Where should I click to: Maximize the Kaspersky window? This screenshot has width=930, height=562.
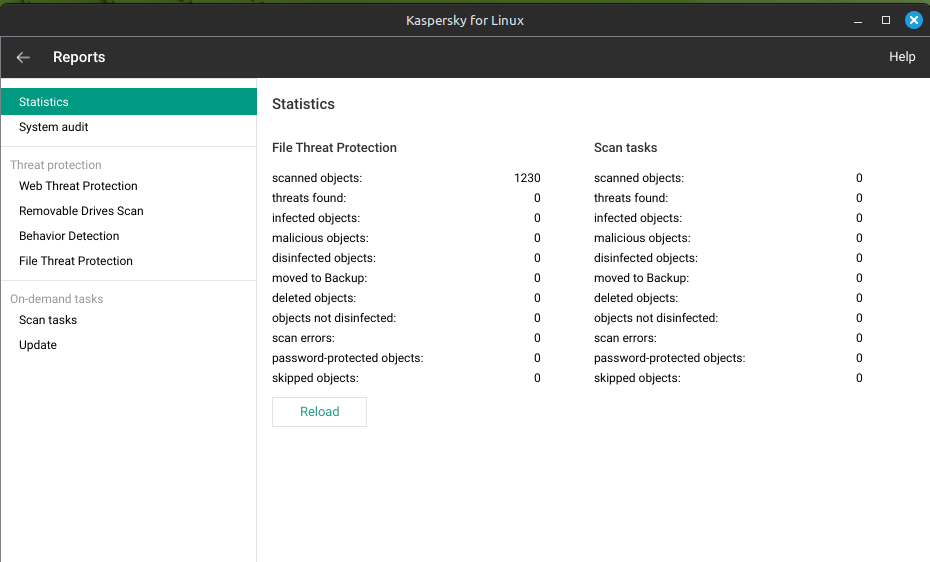tap(886, 20)
